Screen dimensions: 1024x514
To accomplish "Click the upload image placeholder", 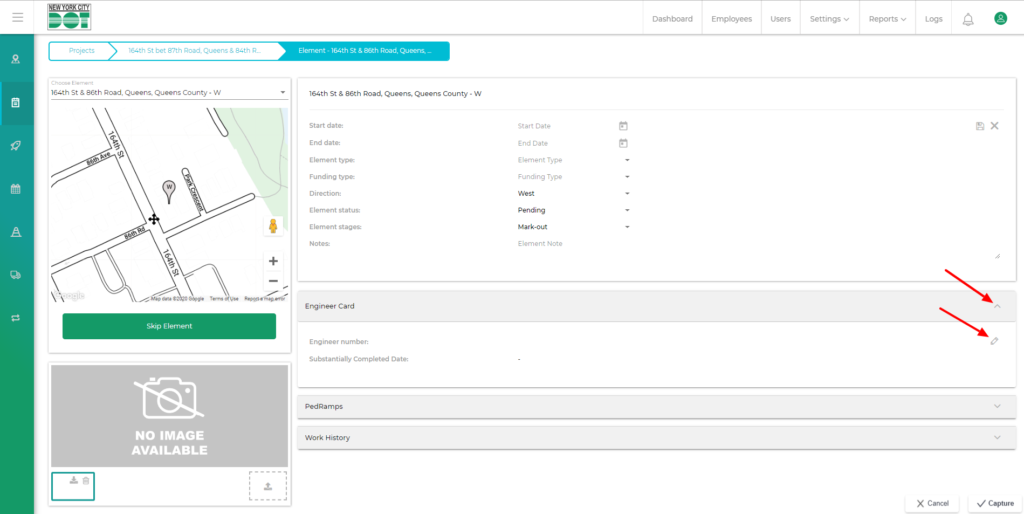I will 267,486.
